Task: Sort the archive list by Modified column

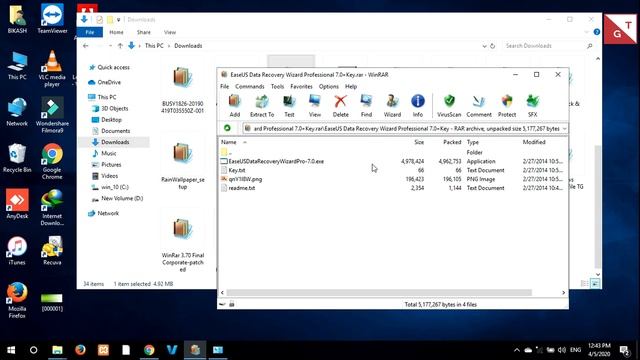Action: pos(534,142)
